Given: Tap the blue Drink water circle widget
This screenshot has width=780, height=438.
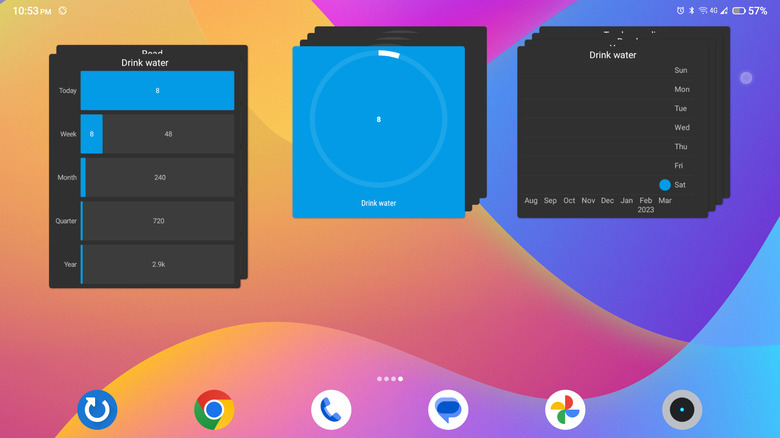Looking at the screenshot, I should tap(379, 132).
